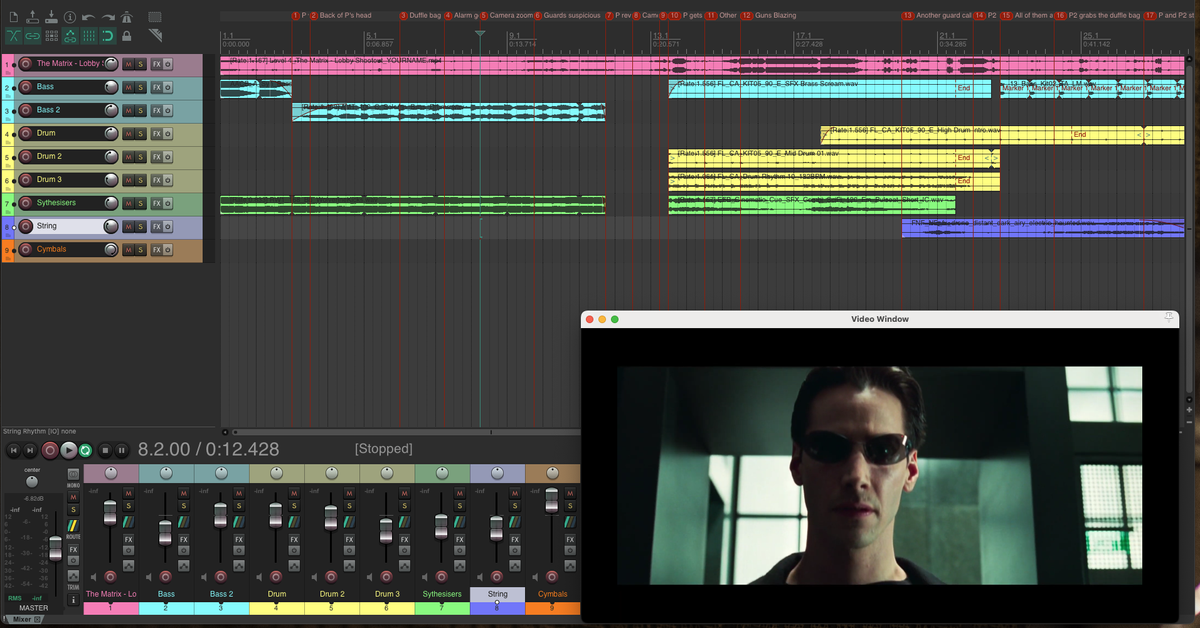This screenshot has width=1200, height=628.
Task: Click the Go to Start transport button
Action: [14, 451]
